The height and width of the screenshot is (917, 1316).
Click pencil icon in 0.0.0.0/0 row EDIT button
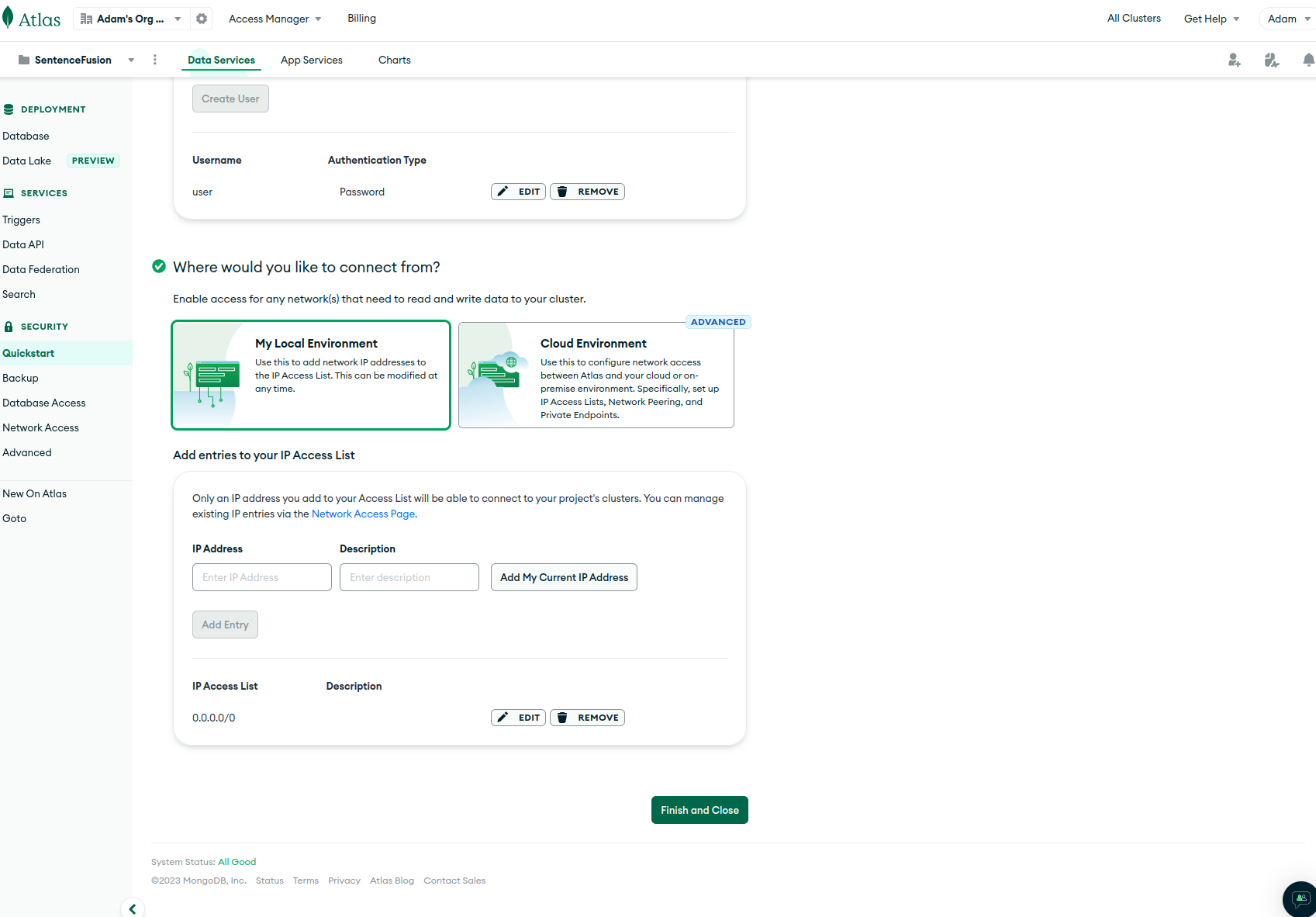pyautogui.click(x=503, y=718)
